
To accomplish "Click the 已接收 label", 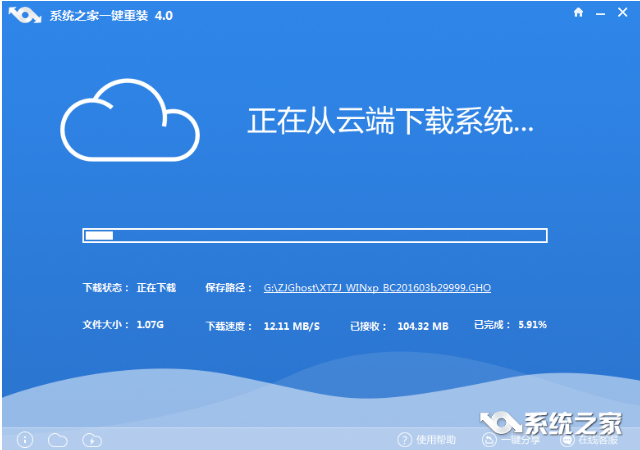I will tap(368, 326).
